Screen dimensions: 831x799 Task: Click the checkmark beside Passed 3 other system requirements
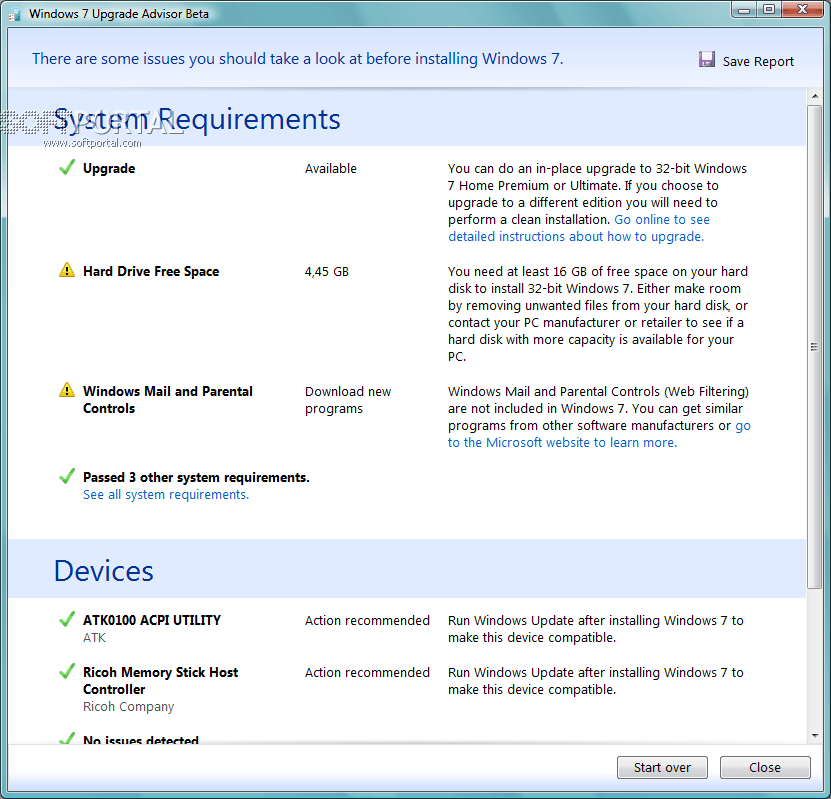(67, 476)
